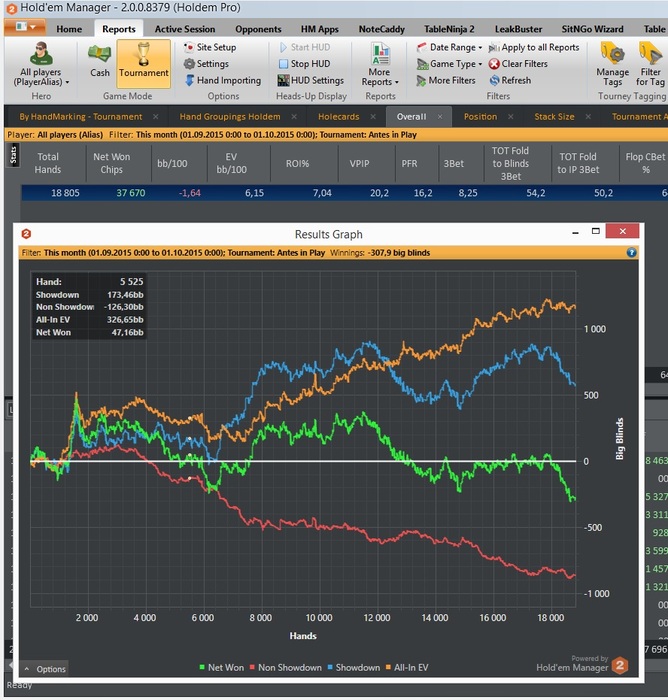Toggle Net Won legend entry

tap(221, 668)
